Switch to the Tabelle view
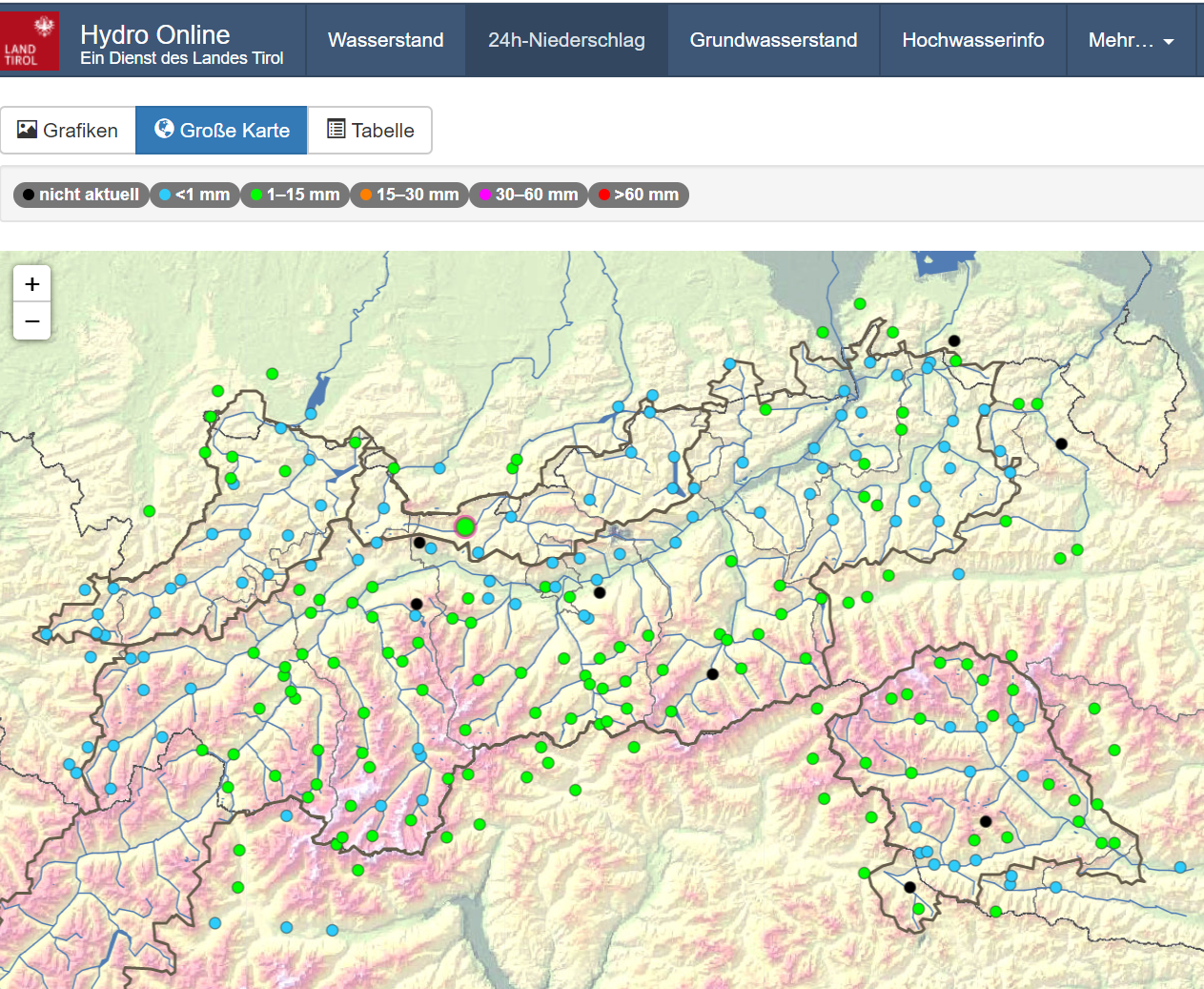Screen dimensions: 1204x989 coord(370,130)
